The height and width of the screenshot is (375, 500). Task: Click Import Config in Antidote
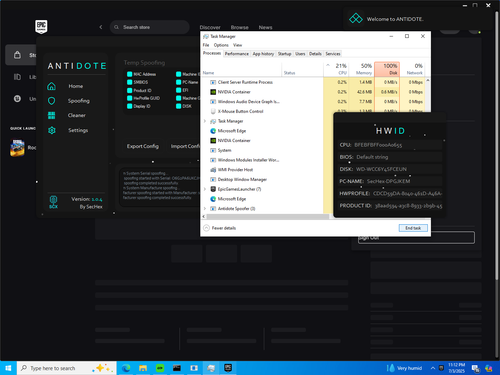(x=185, y=146)
